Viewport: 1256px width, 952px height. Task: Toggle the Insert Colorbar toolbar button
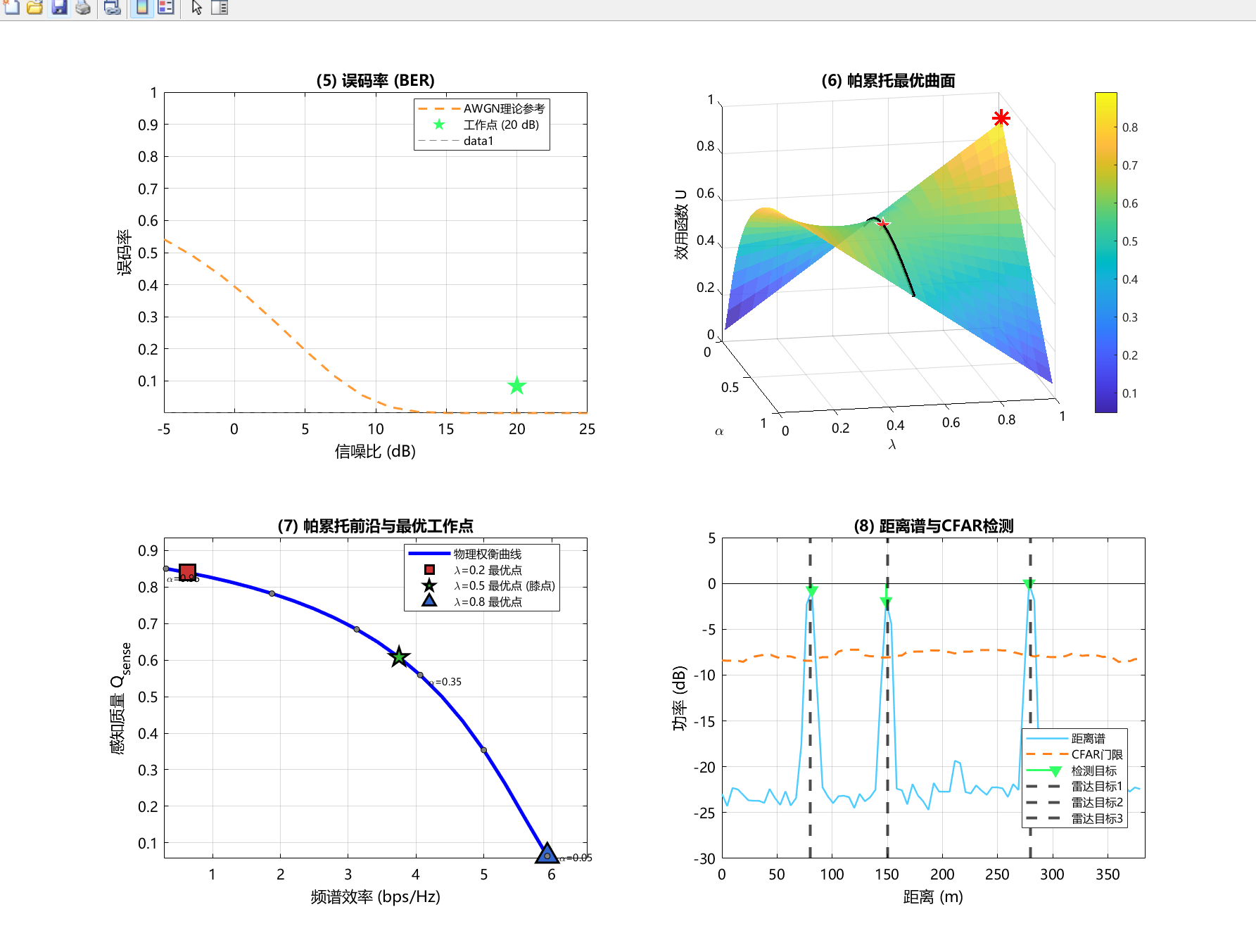pos(141,7)
